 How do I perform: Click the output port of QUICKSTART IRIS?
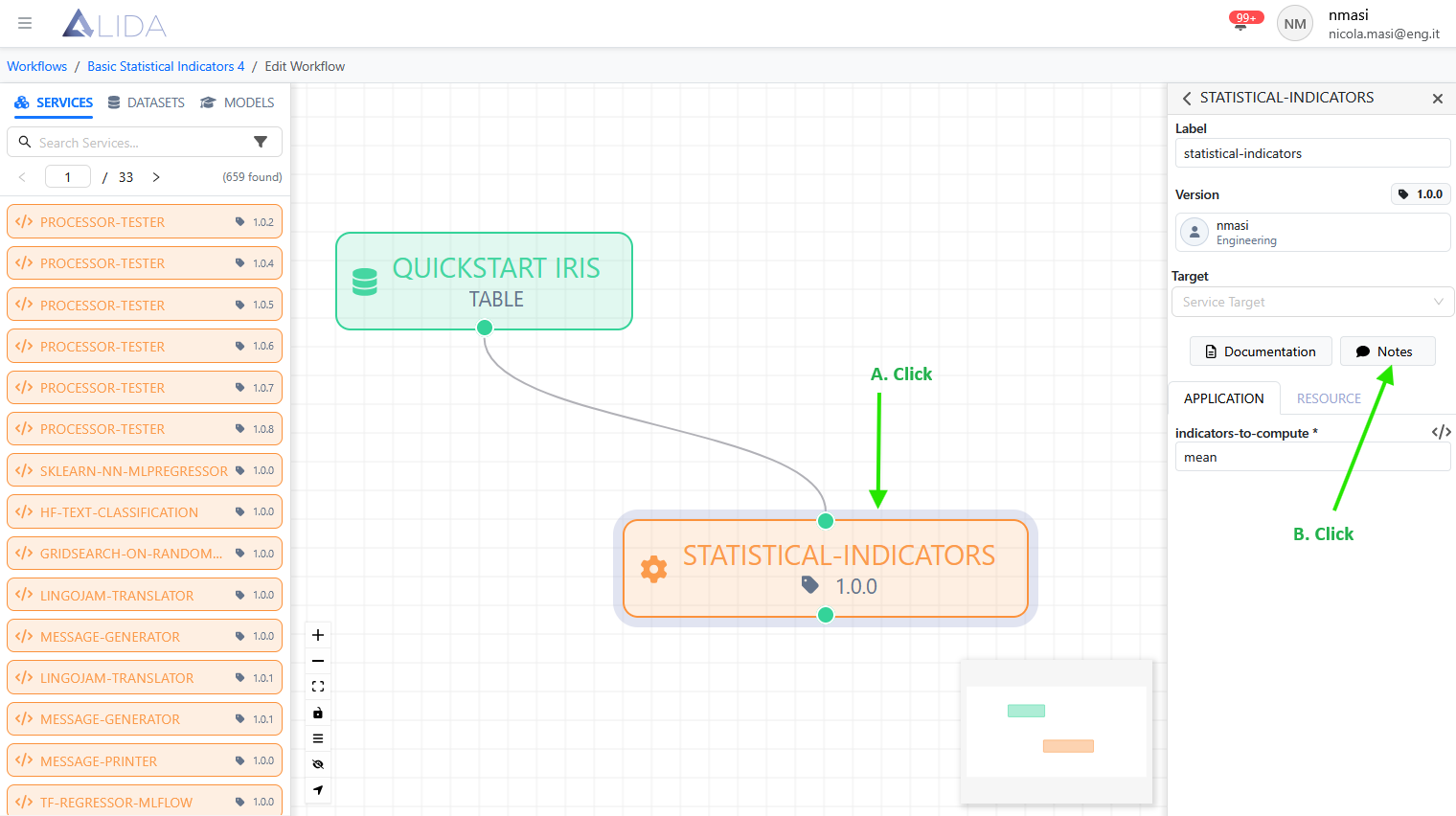[485, 328]
